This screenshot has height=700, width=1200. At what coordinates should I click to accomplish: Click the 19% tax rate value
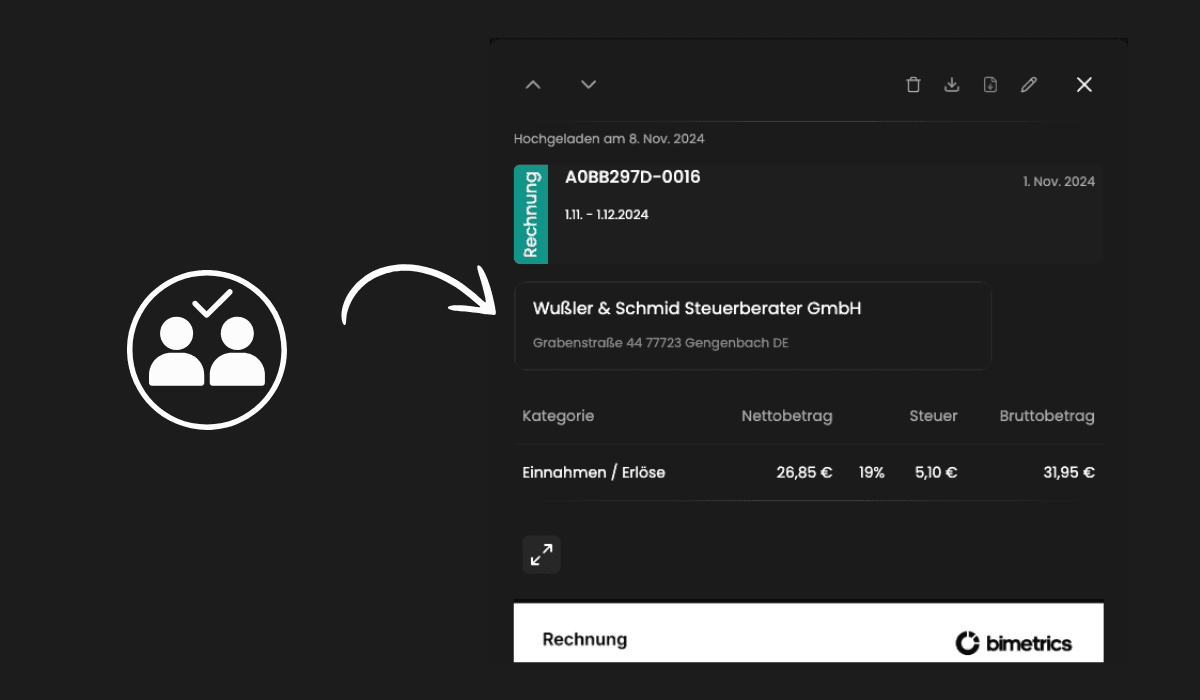[871, 472]
